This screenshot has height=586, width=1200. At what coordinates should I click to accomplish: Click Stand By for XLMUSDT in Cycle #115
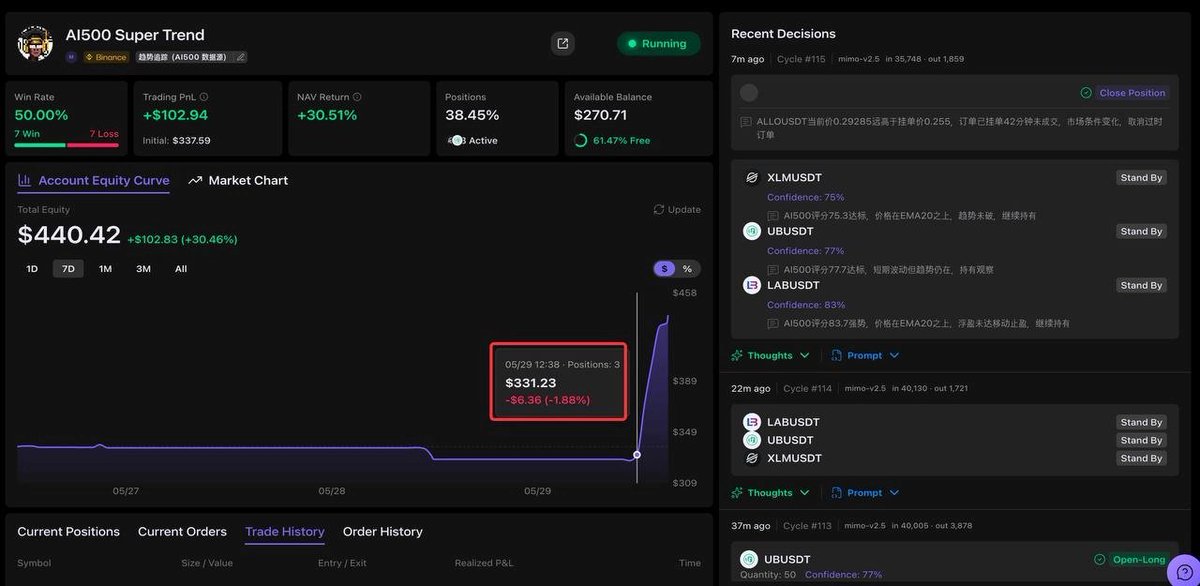click(1141, 178)
